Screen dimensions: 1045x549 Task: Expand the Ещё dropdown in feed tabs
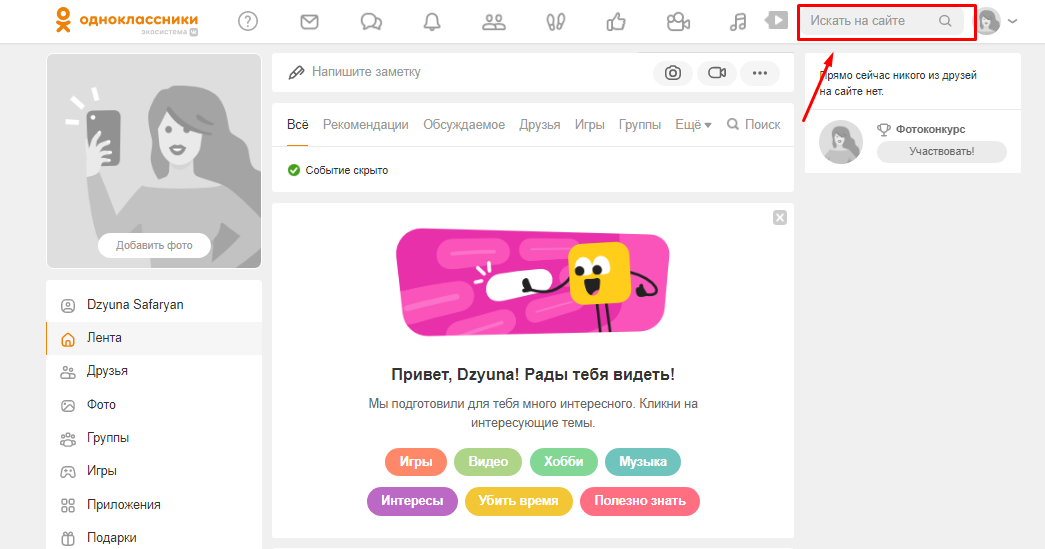(x=693, y=125)
